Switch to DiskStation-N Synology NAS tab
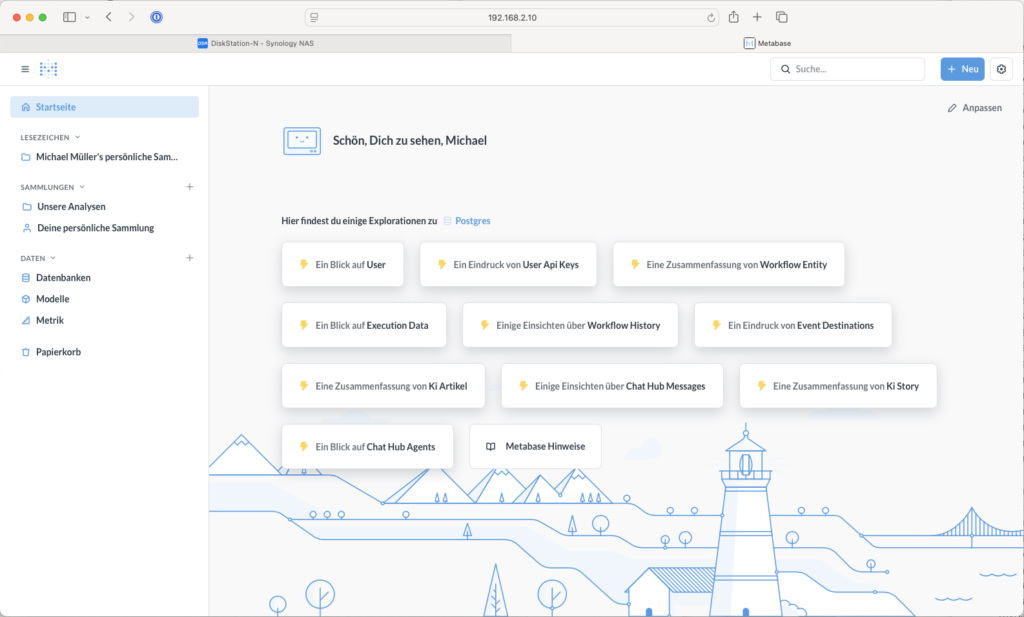Screen dimensions: 1024x617 (255, 43)
